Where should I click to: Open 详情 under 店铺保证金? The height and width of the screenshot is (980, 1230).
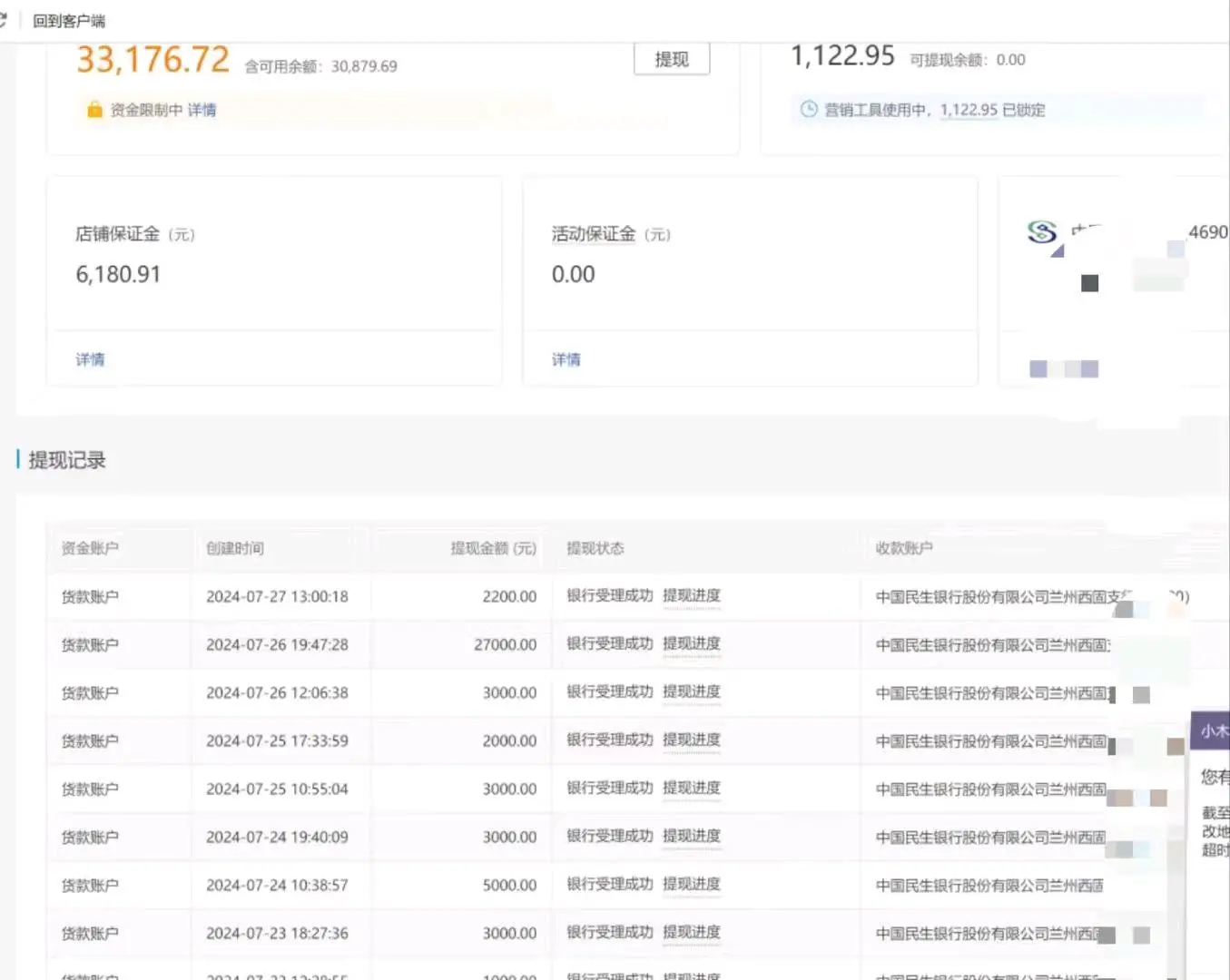pos(90,359)
